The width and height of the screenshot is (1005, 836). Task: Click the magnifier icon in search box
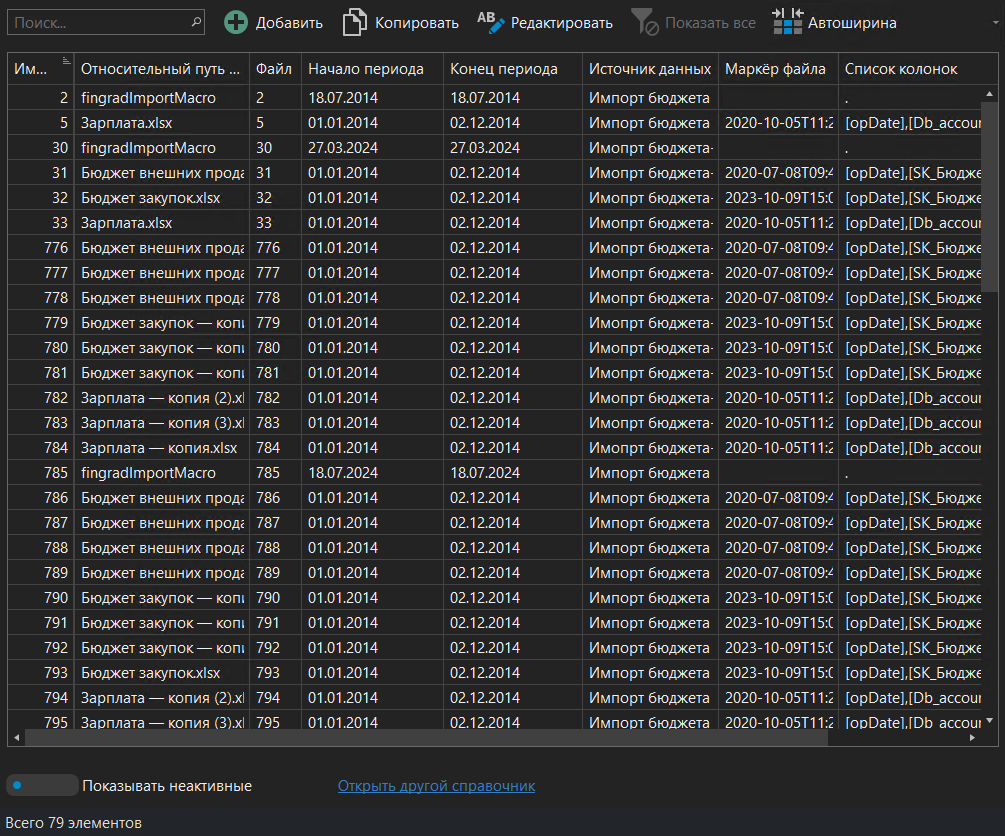pyautogui.click(x=194, y=21)
